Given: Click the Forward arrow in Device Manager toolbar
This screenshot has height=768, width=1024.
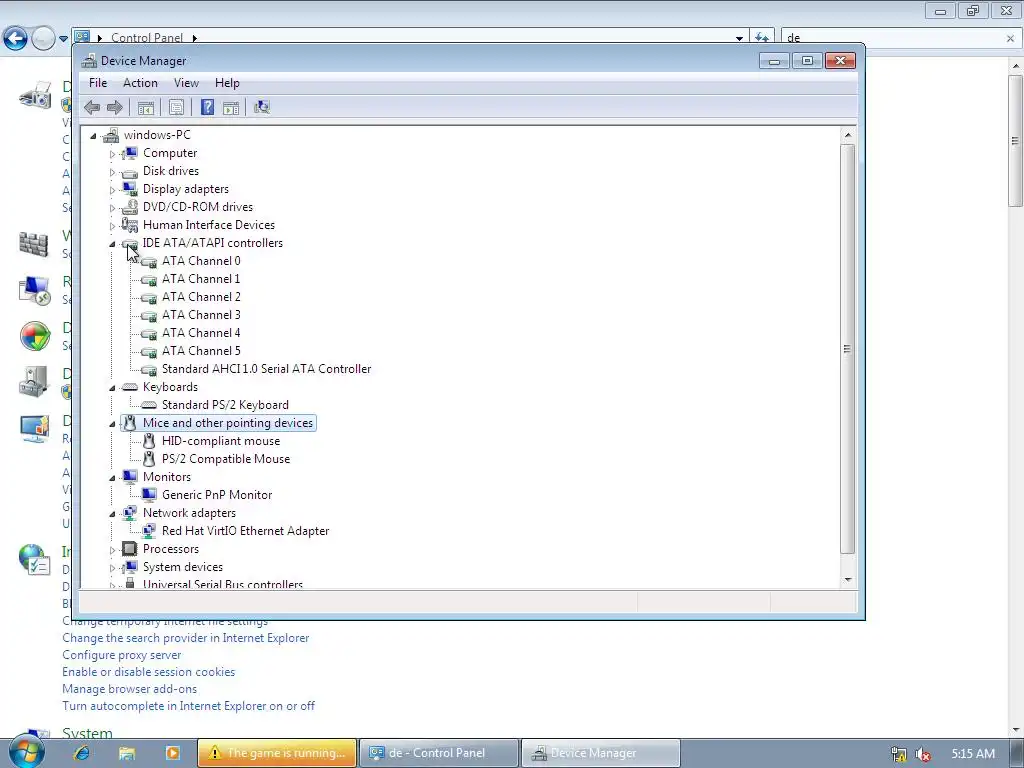Looking at the screenshot, I should pos(114,107).
